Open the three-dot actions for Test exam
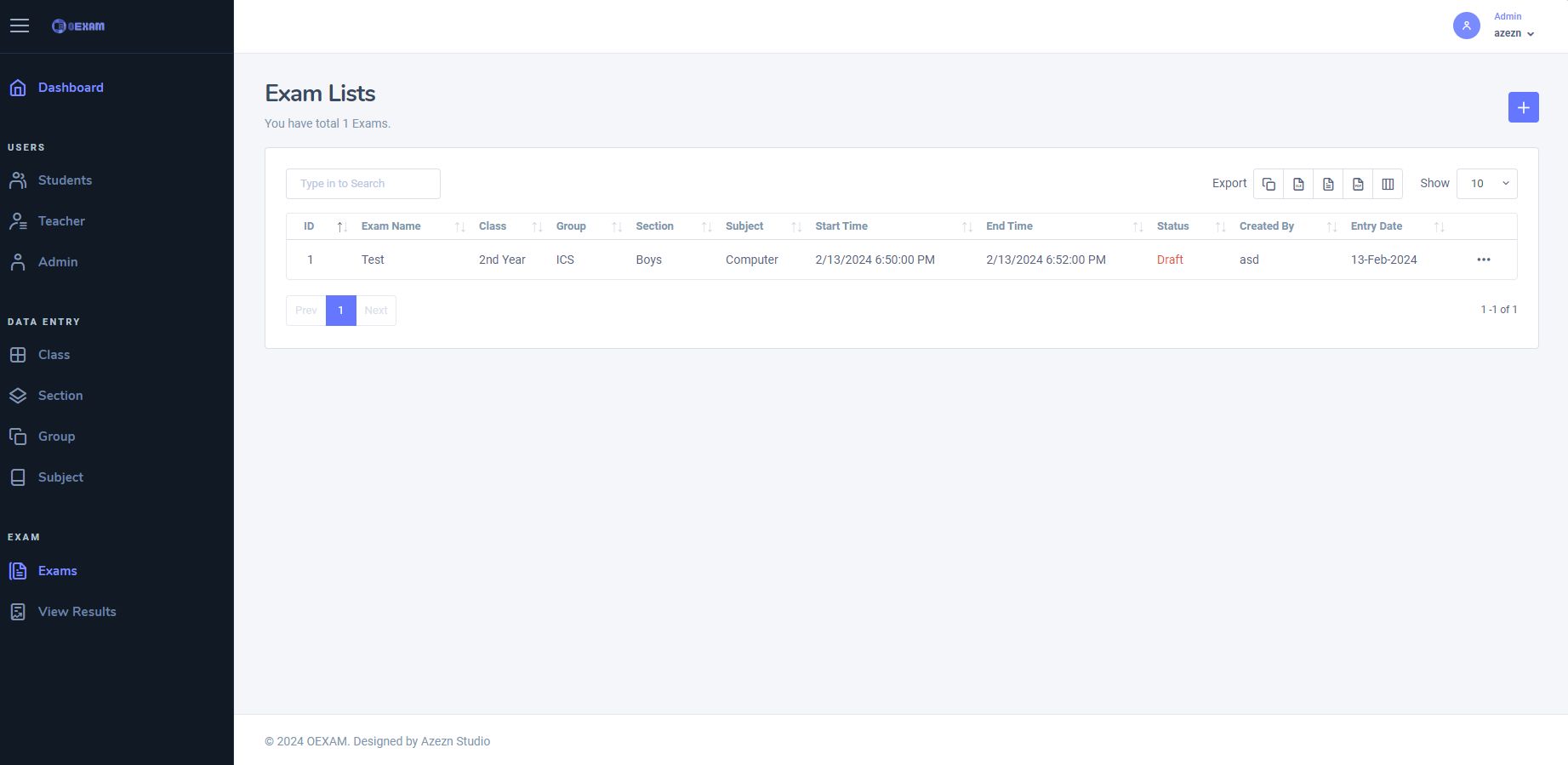Viewport: 1568px width, 765px height. [x=1484, y=260]
